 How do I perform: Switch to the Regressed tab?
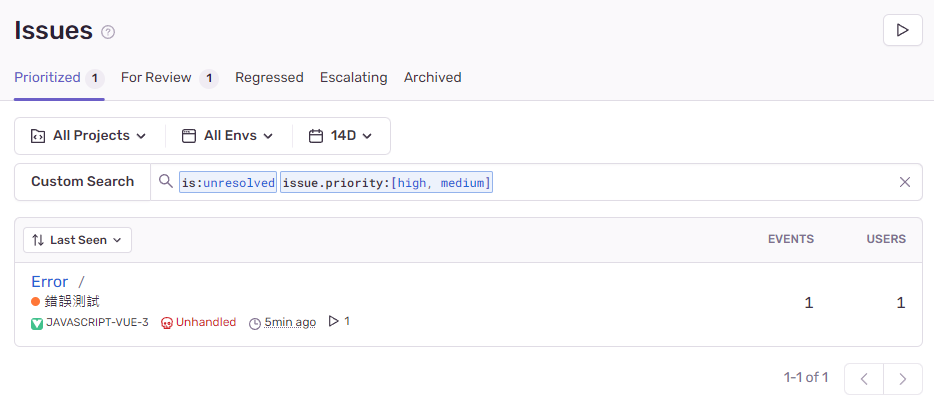[x=269, y=77]
